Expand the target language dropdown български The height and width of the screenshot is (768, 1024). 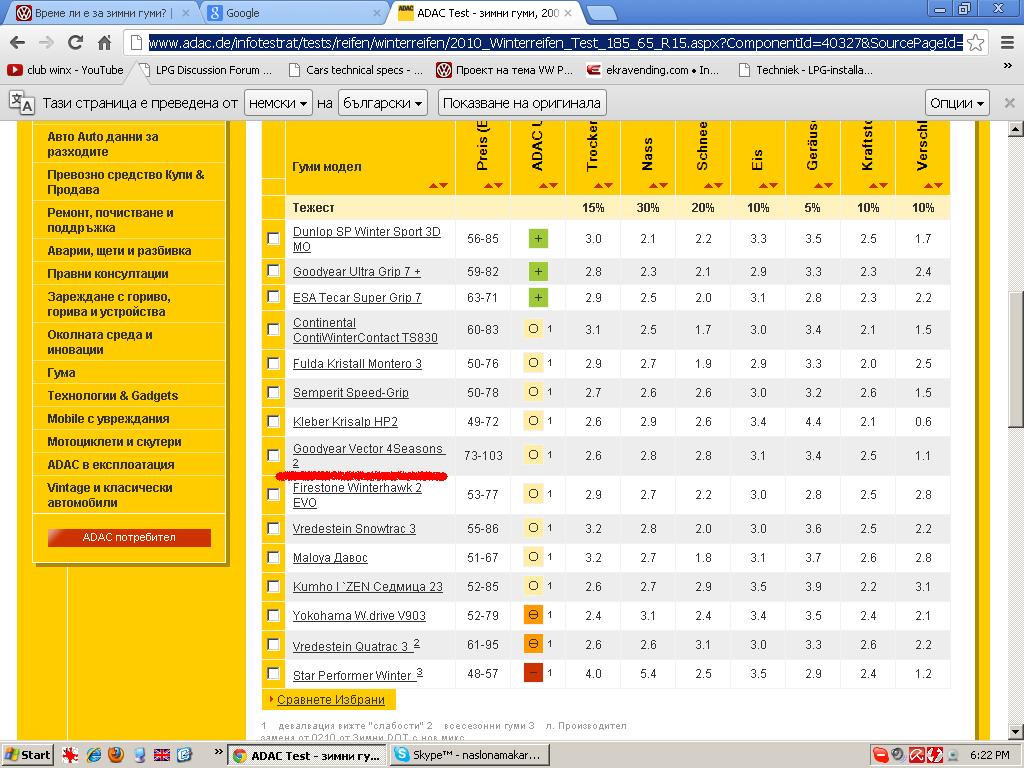[x=382, y=102]
